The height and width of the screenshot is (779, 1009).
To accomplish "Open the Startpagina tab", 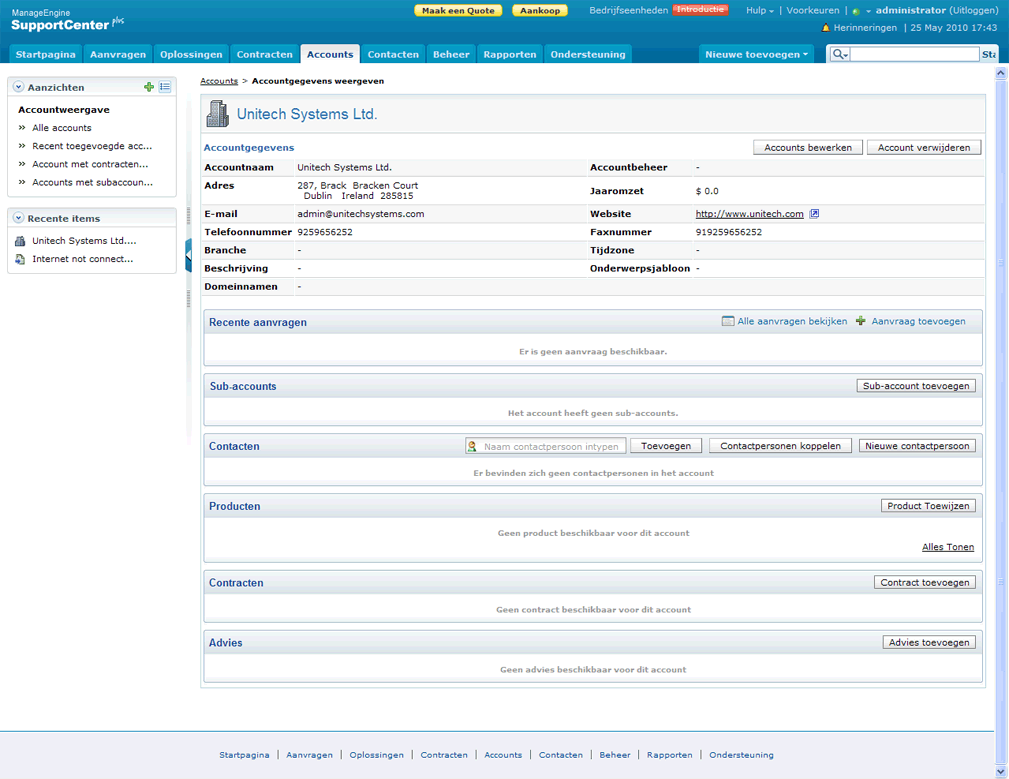I will point(46,54).
